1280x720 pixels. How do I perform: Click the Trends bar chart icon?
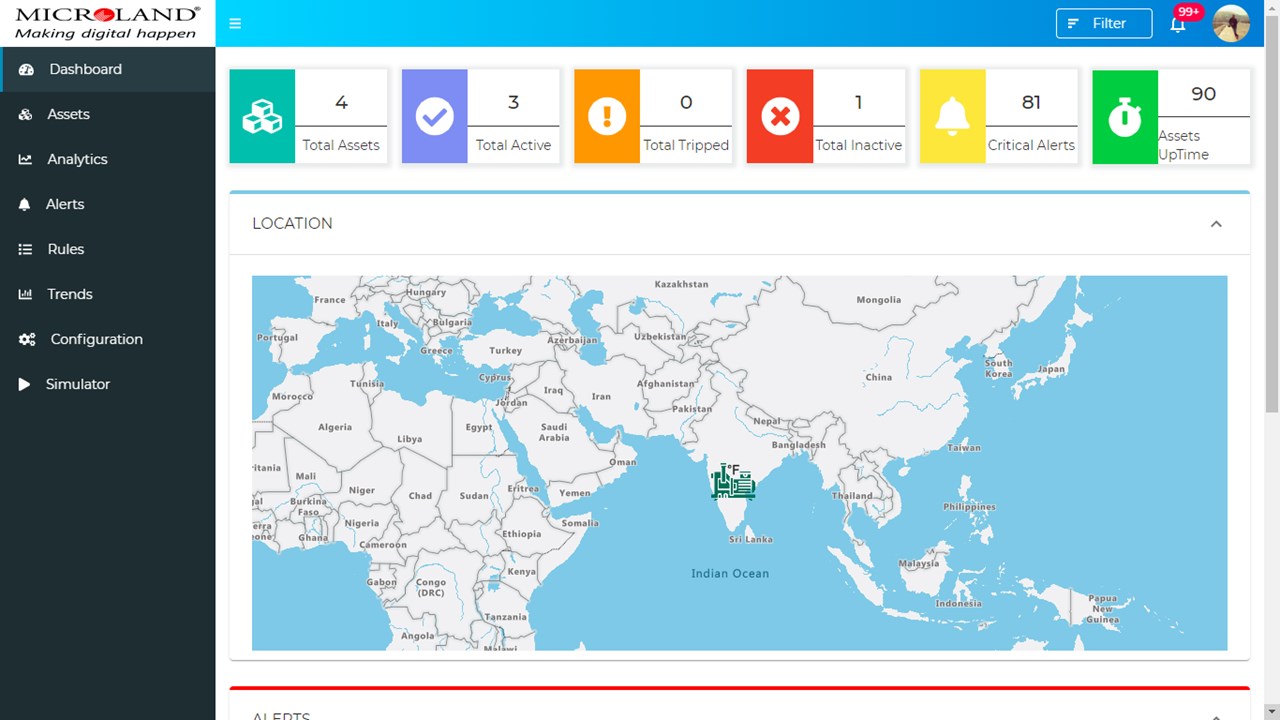tap(26, 294)
